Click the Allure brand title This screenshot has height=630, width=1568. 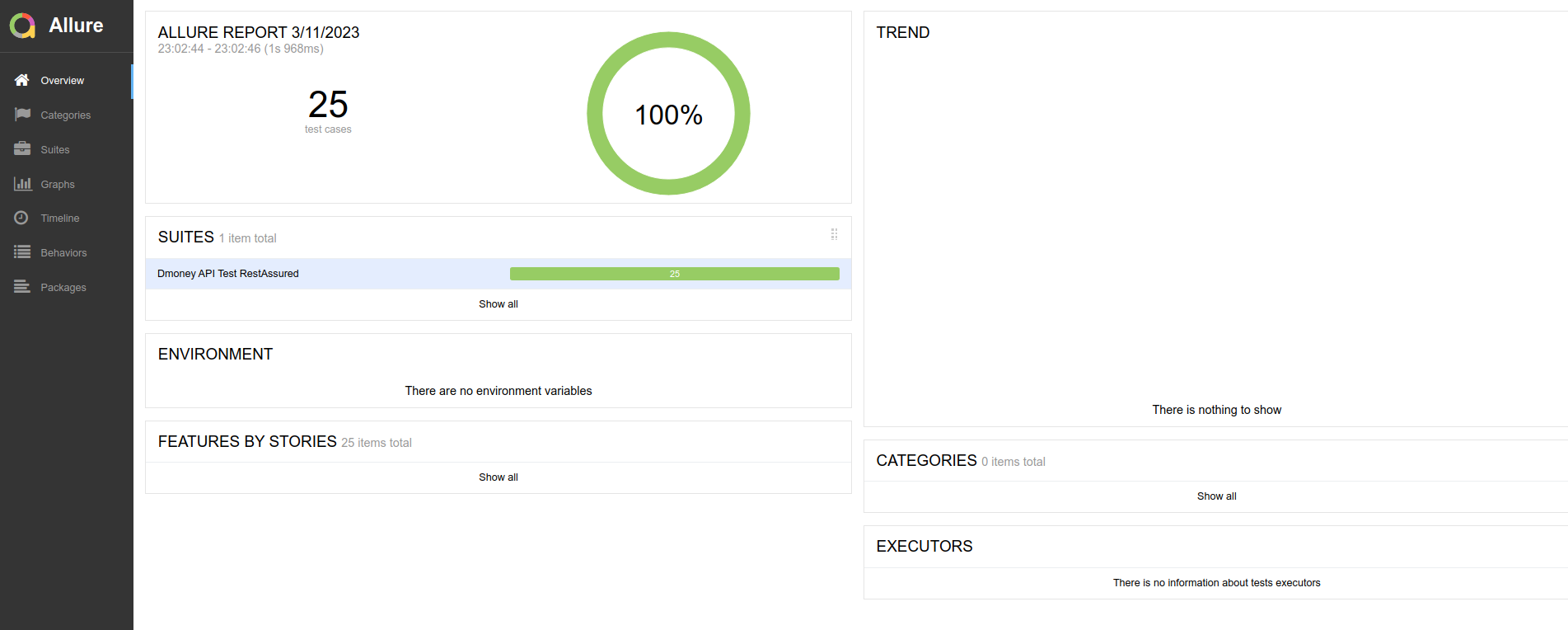pyautogui.click(x=76, y=26)
